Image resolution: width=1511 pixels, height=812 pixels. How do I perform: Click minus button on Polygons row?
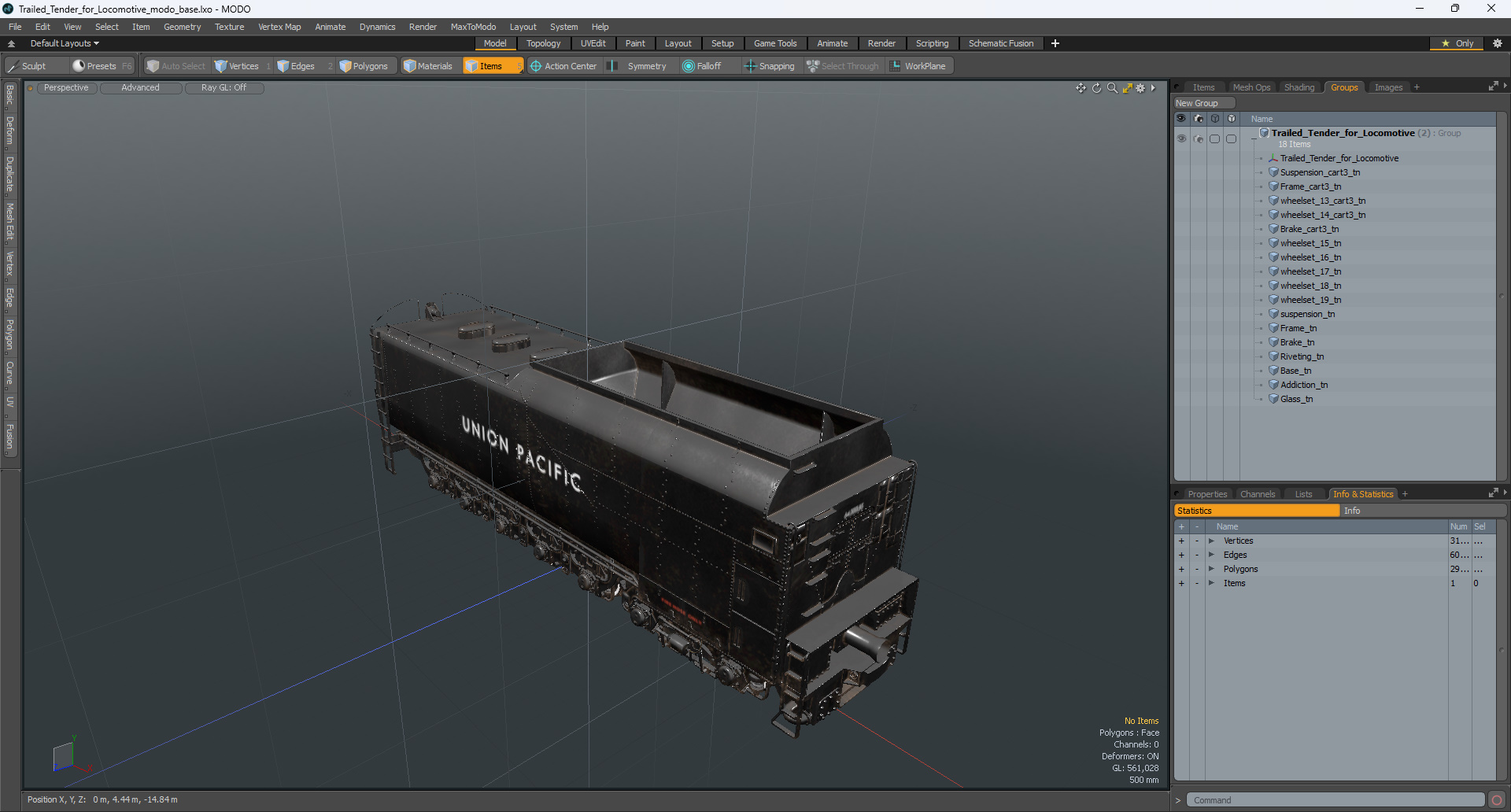click(1197, 569)
